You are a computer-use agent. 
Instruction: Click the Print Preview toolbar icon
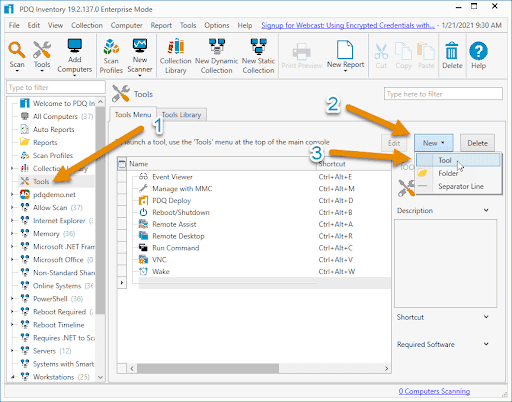302,51
